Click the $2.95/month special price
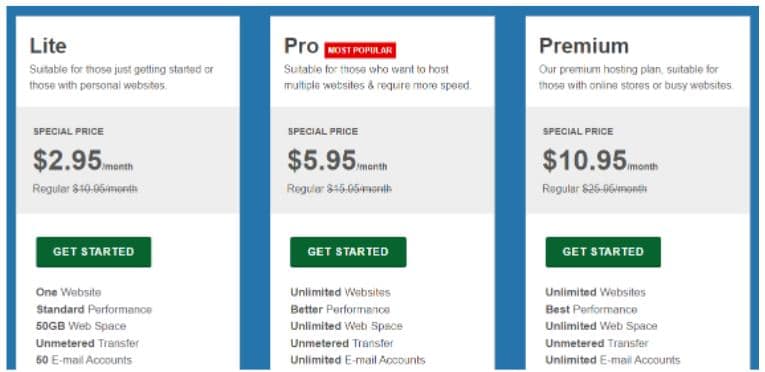The width and height of the screenshot is (765, 372). (x=83, y=161)
